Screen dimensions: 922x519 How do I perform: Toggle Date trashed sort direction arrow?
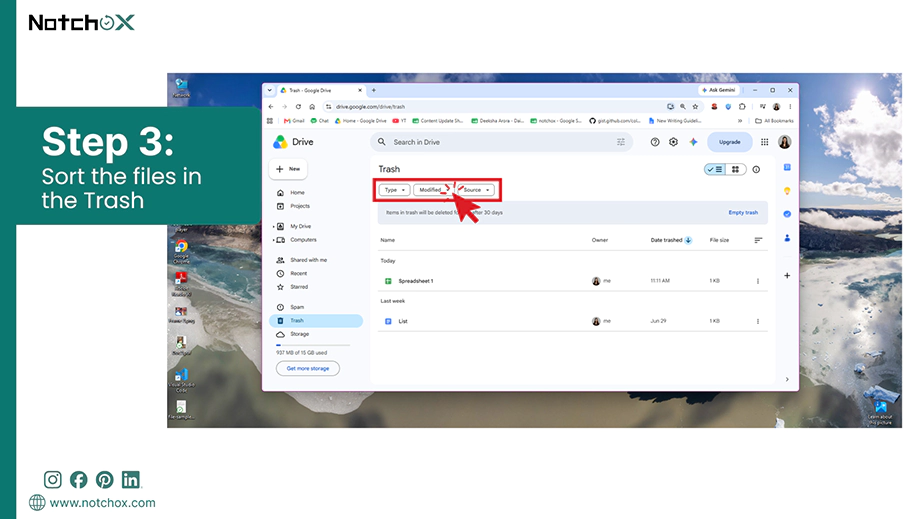[688, 240]
